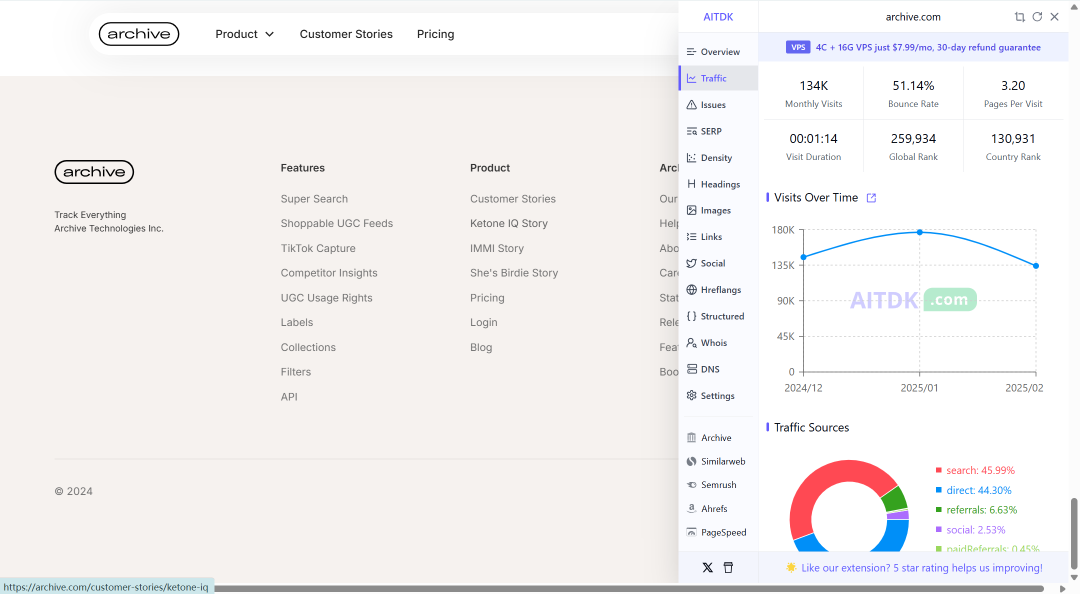Show the Headings section

(x=713, y=184)
